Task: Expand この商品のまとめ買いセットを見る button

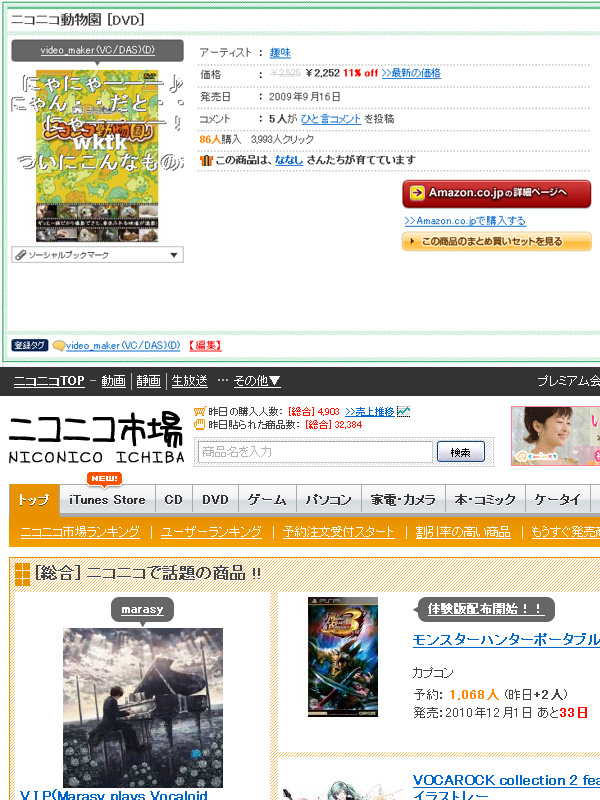Action: (x=496, y=241)
